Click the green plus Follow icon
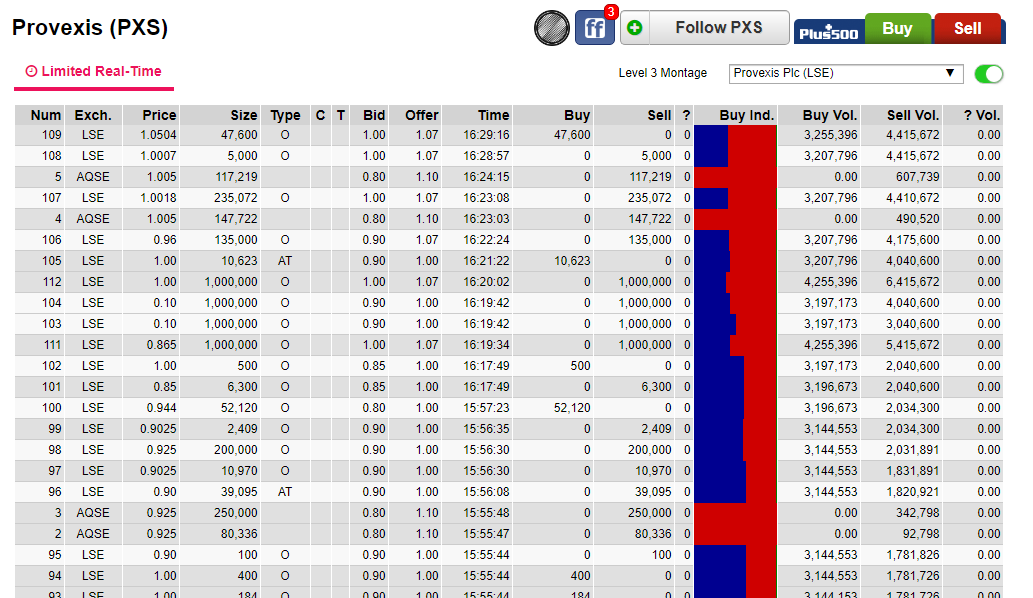 click(x=634, y=28)
